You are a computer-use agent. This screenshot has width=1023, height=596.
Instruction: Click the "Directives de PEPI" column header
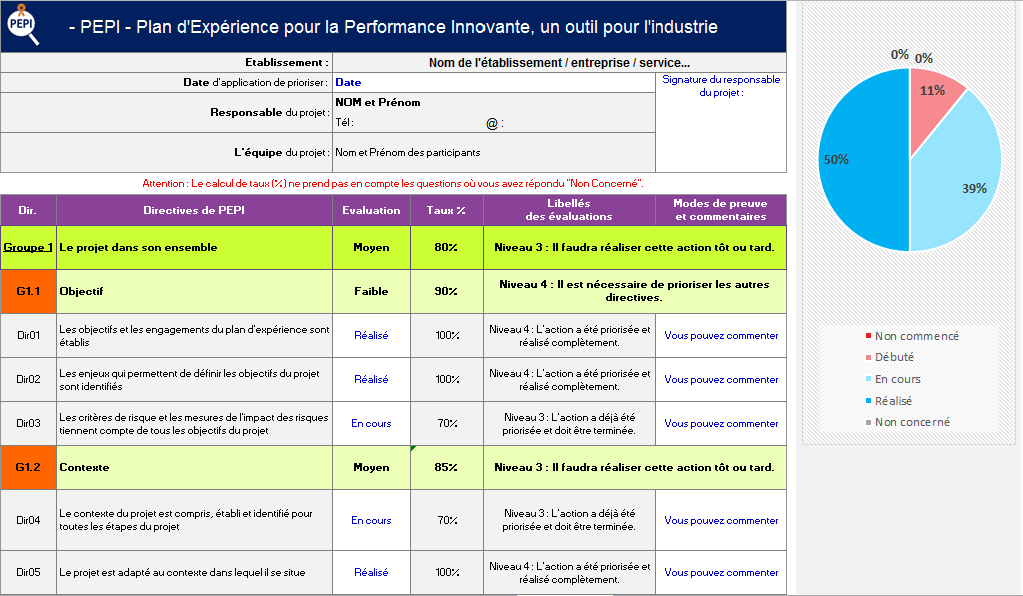click(193, 210)
